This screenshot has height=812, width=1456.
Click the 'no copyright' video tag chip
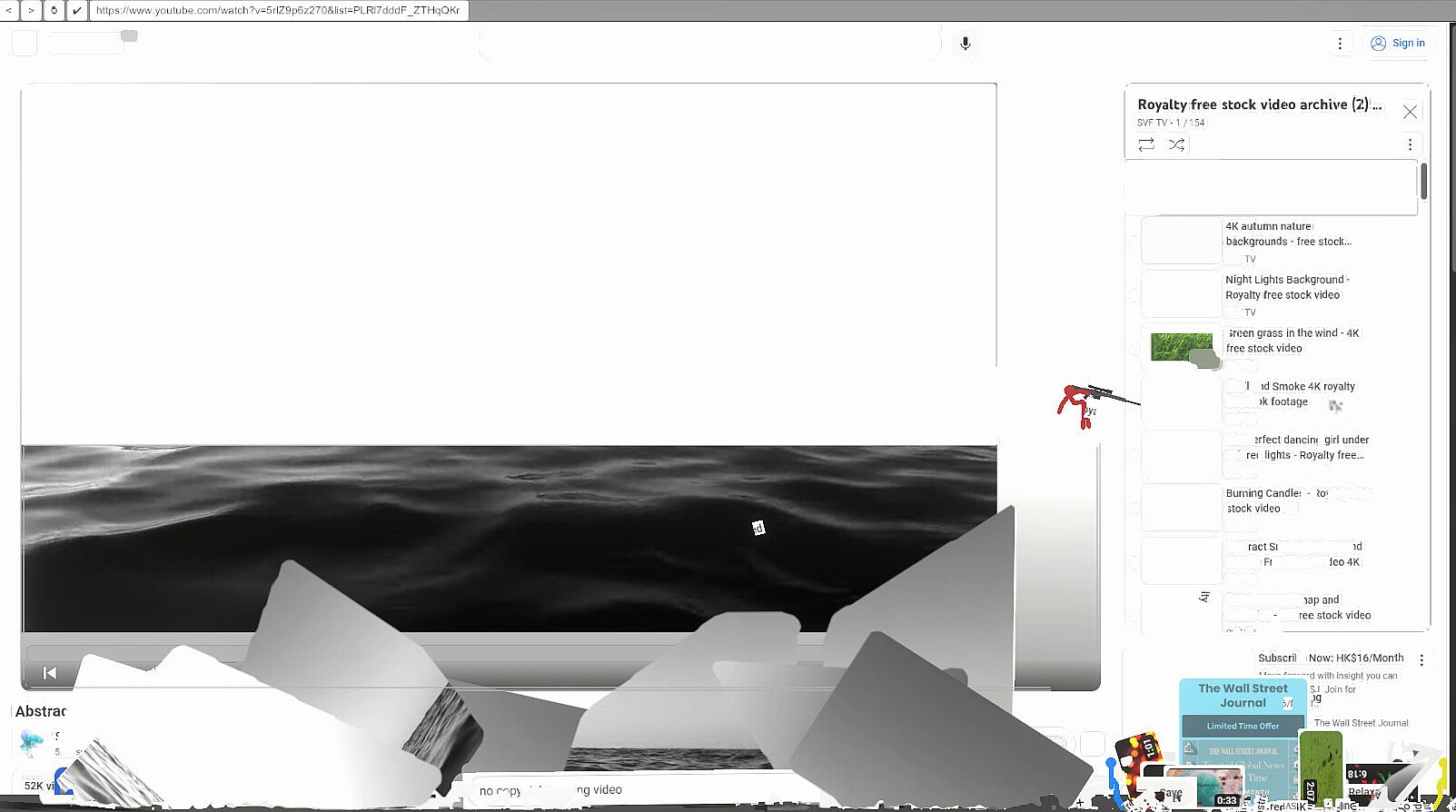click(x=550, y=790)
